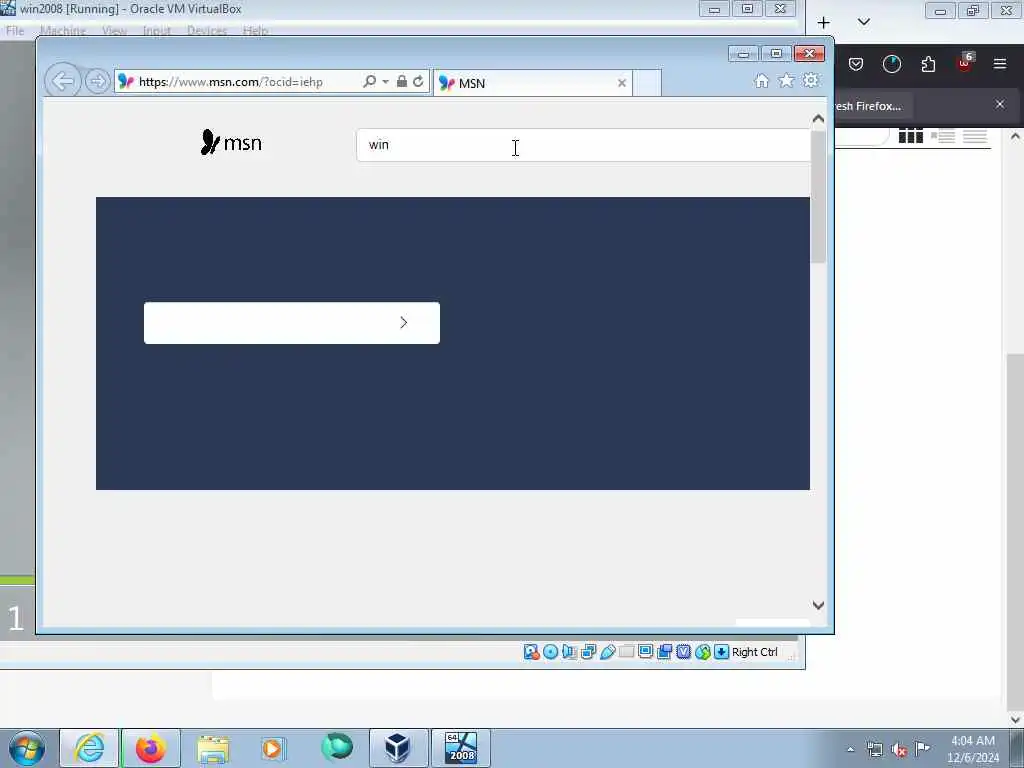Click the taskbar clock showing 4:04 AM

point(972,749)
